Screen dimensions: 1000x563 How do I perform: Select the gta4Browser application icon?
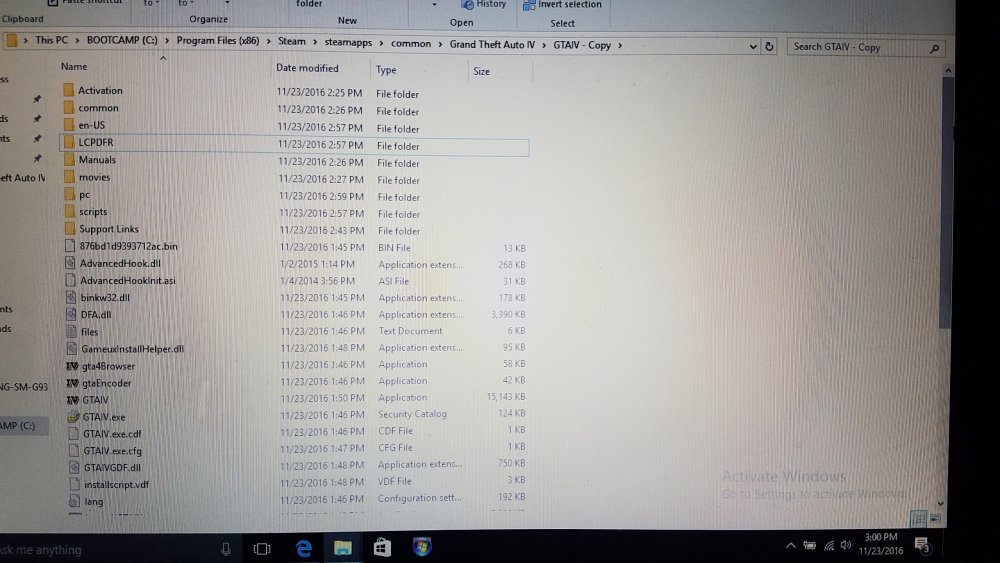[73, 366]
